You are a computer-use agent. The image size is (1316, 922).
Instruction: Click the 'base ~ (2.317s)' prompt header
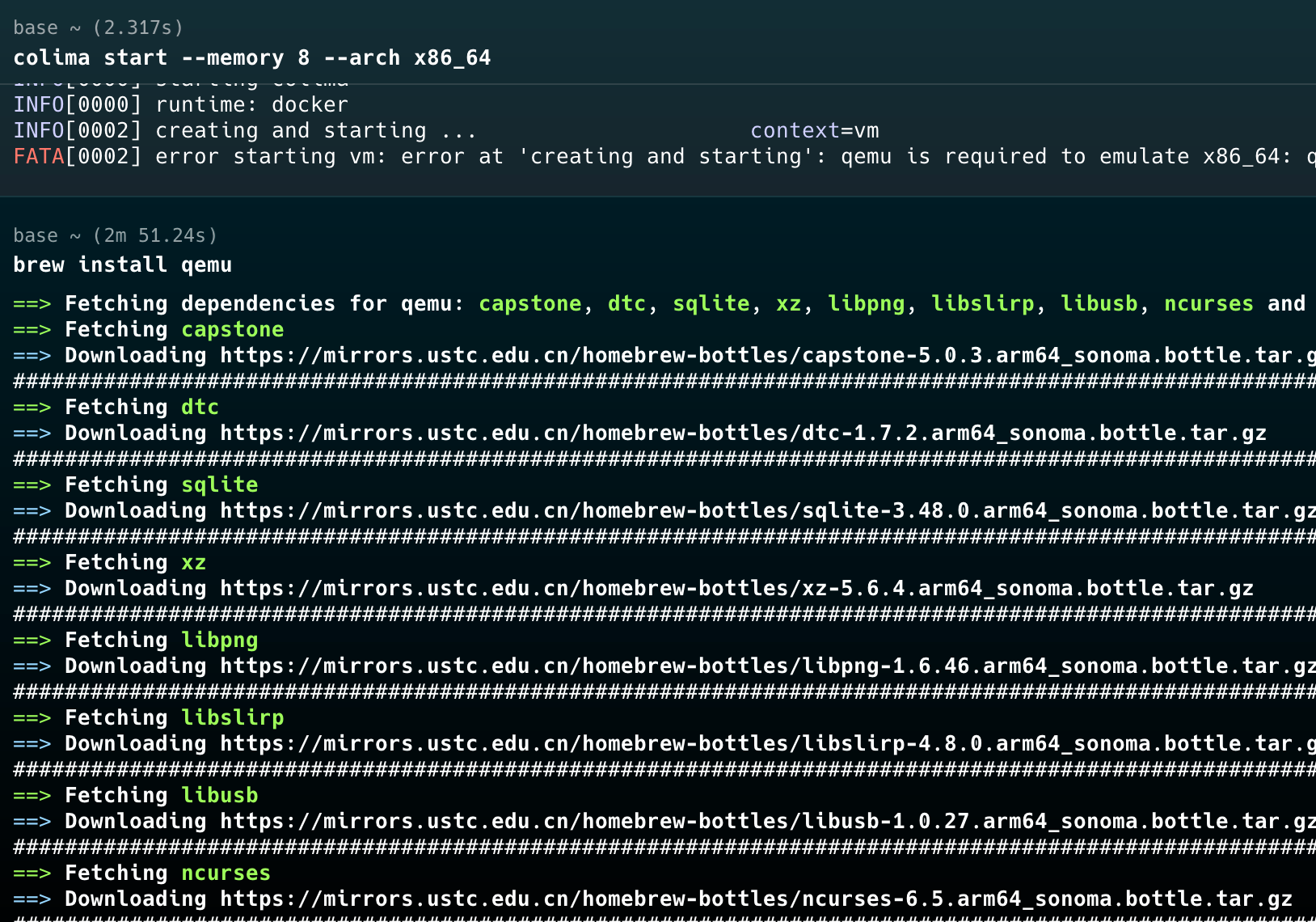(99, 27)
